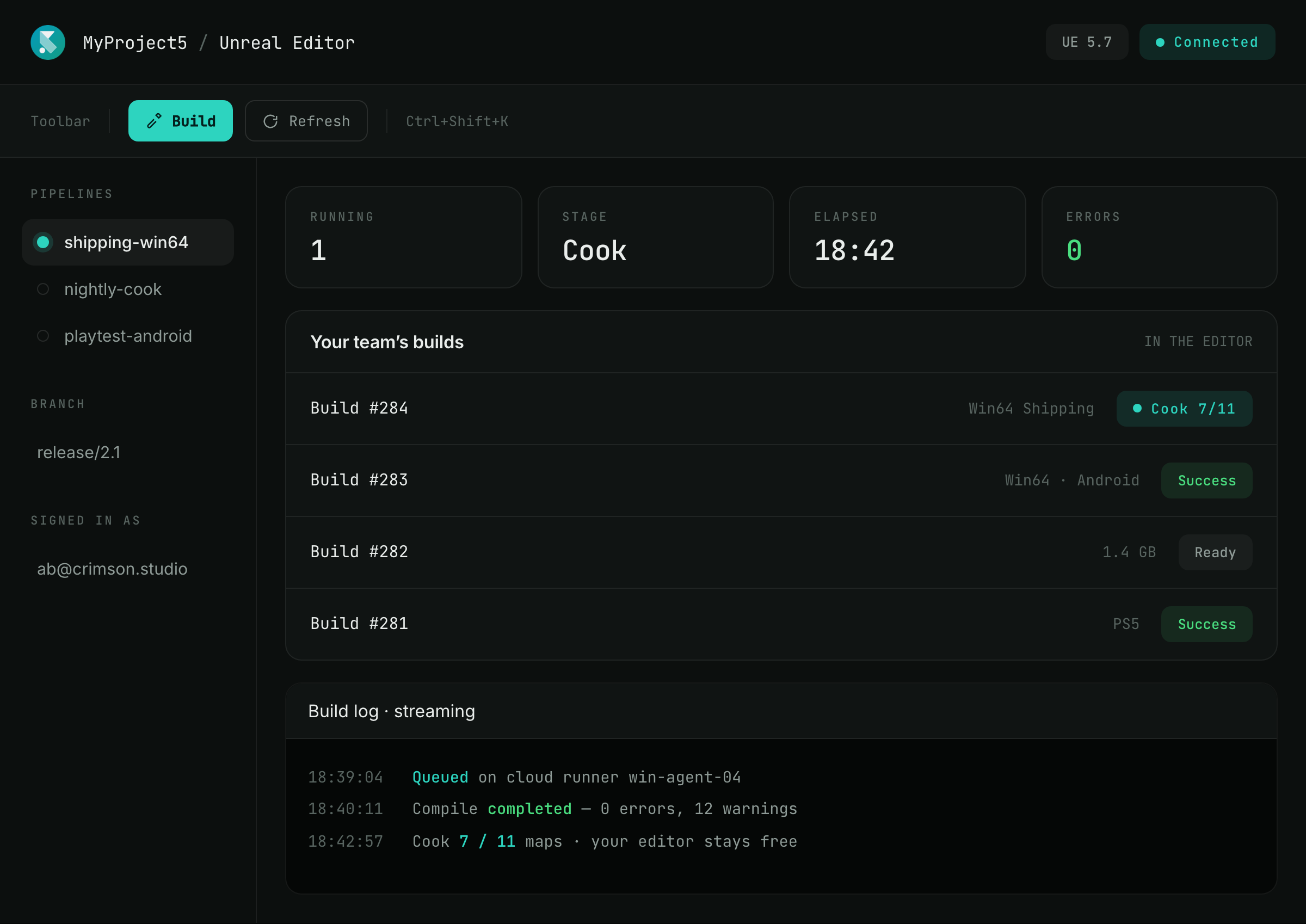
Task: Click the Toolbar label
Action: coord(60,121)
